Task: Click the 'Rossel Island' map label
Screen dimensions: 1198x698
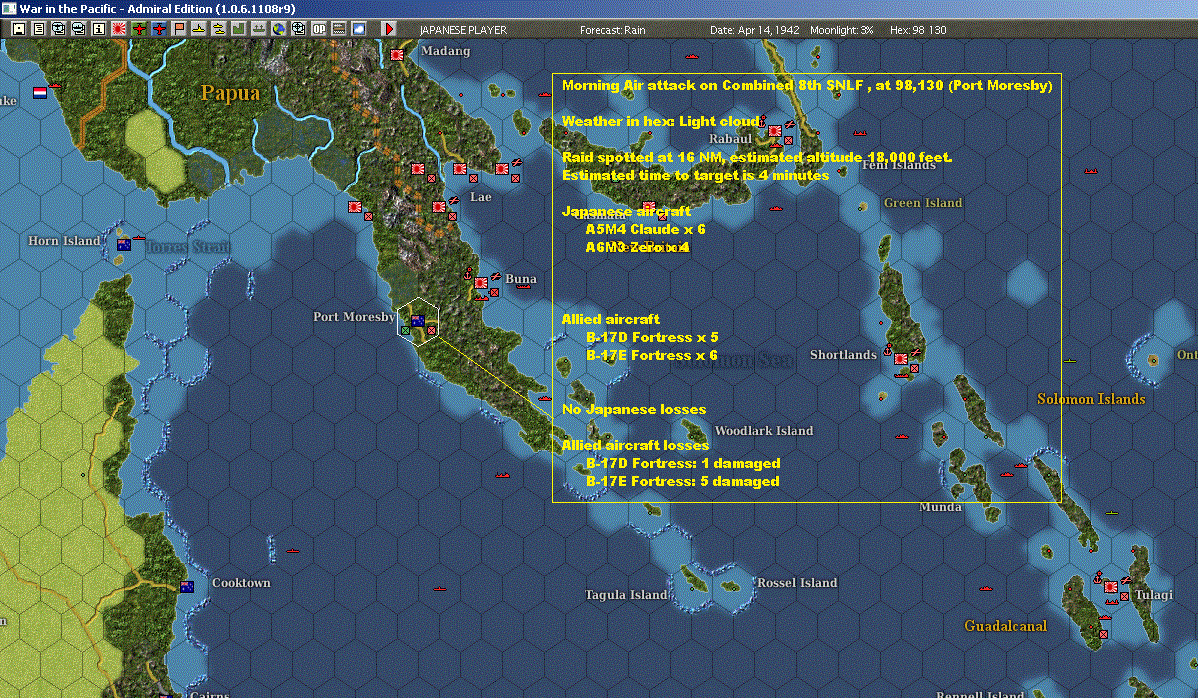Action: coord(797,582)
